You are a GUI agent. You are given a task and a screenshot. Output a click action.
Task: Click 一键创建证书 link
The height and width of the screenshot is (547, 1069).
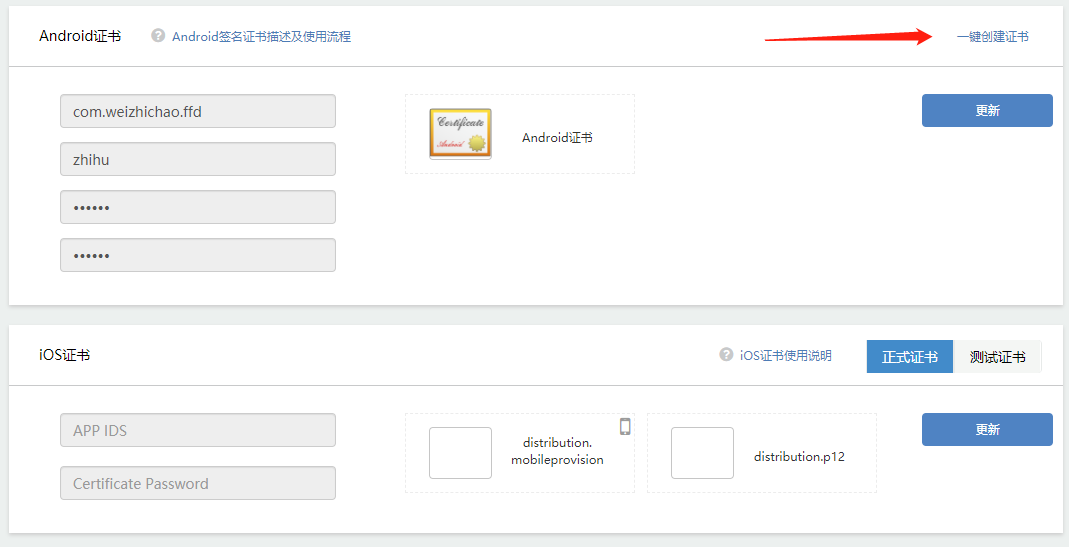(x=993, y=37)
